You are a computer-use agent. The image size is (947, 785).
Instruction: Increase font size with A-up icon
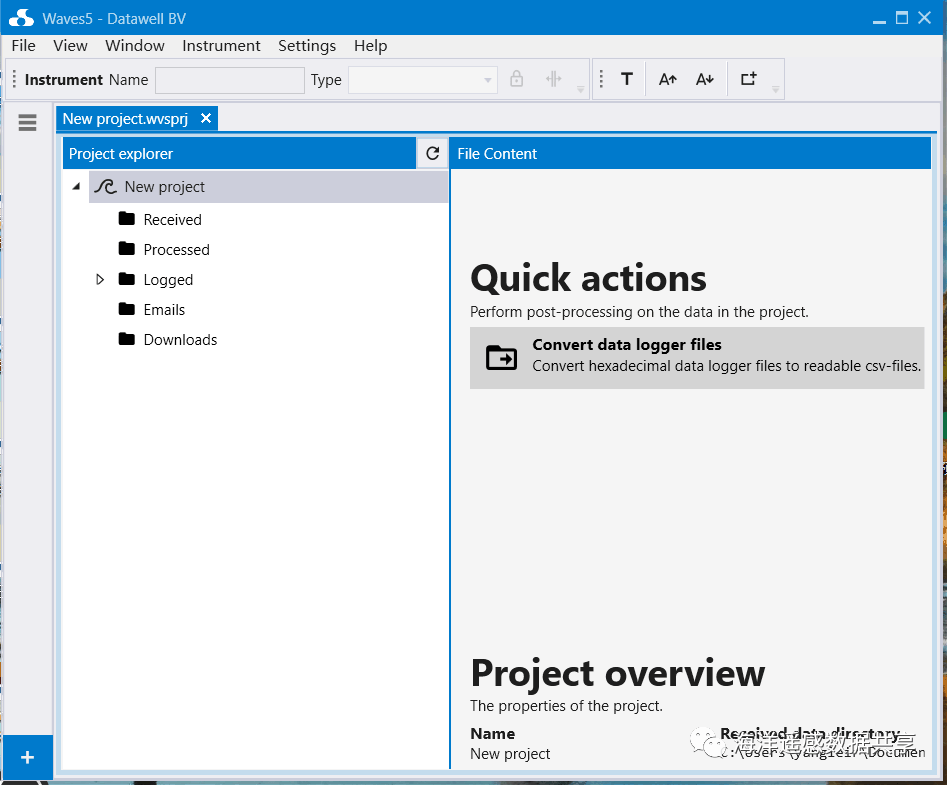668,80
